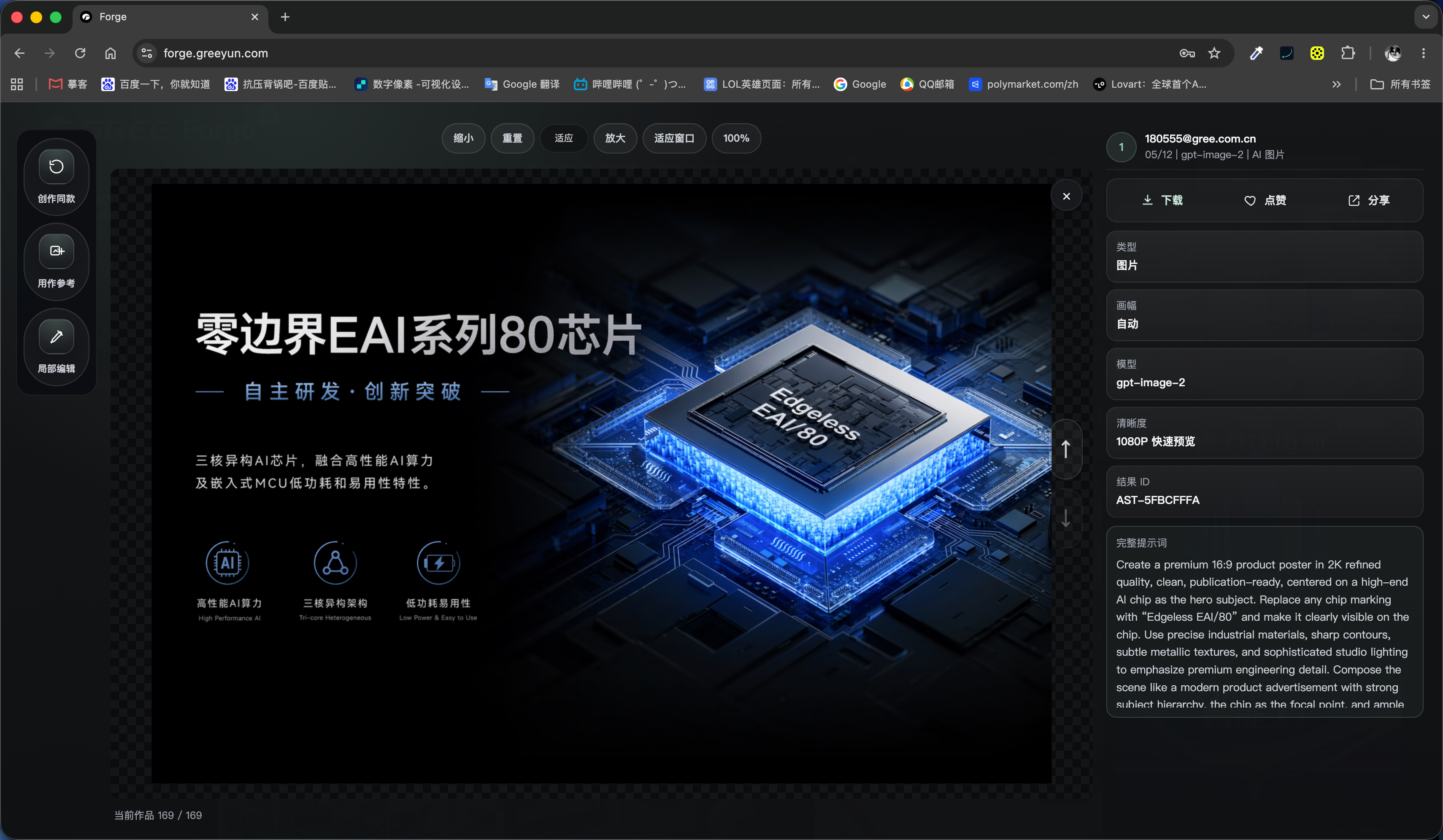Screen dimensions: 1443x840
Task: Open the 哔哩哔哩 bookmark
Action: 630,84
